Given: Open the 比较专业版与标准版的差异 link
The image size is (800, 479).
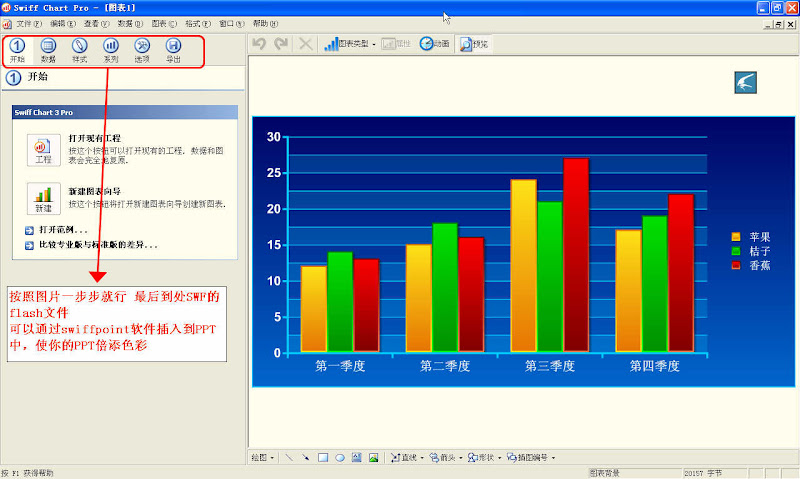Looking at the screenshot, I should [x=98, y=245].
